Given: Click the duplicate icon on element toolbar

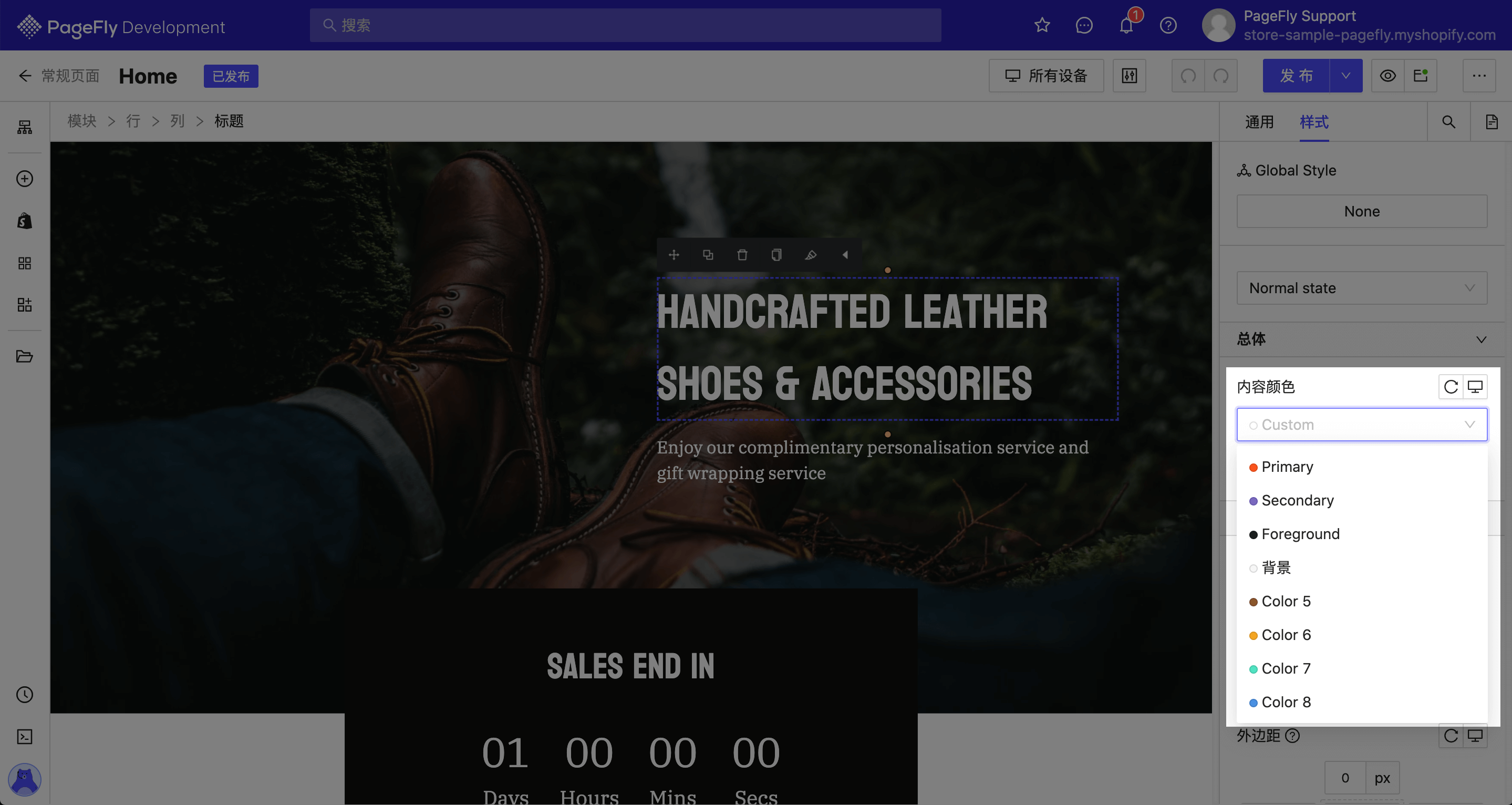Looking at the screenshot, I should click(708, 255).
